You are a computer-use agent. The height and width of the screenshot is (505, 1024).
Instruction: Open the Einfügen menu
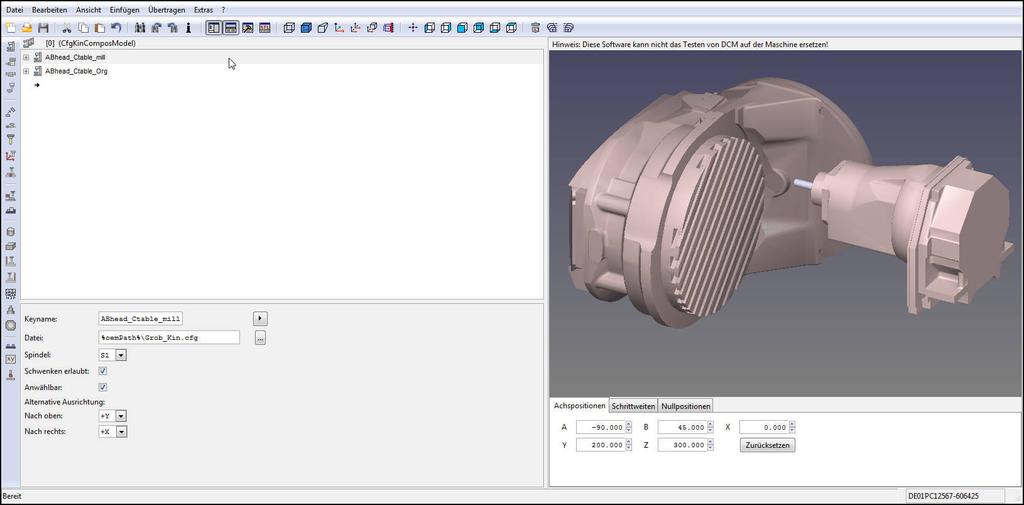[x=125, y=10]
